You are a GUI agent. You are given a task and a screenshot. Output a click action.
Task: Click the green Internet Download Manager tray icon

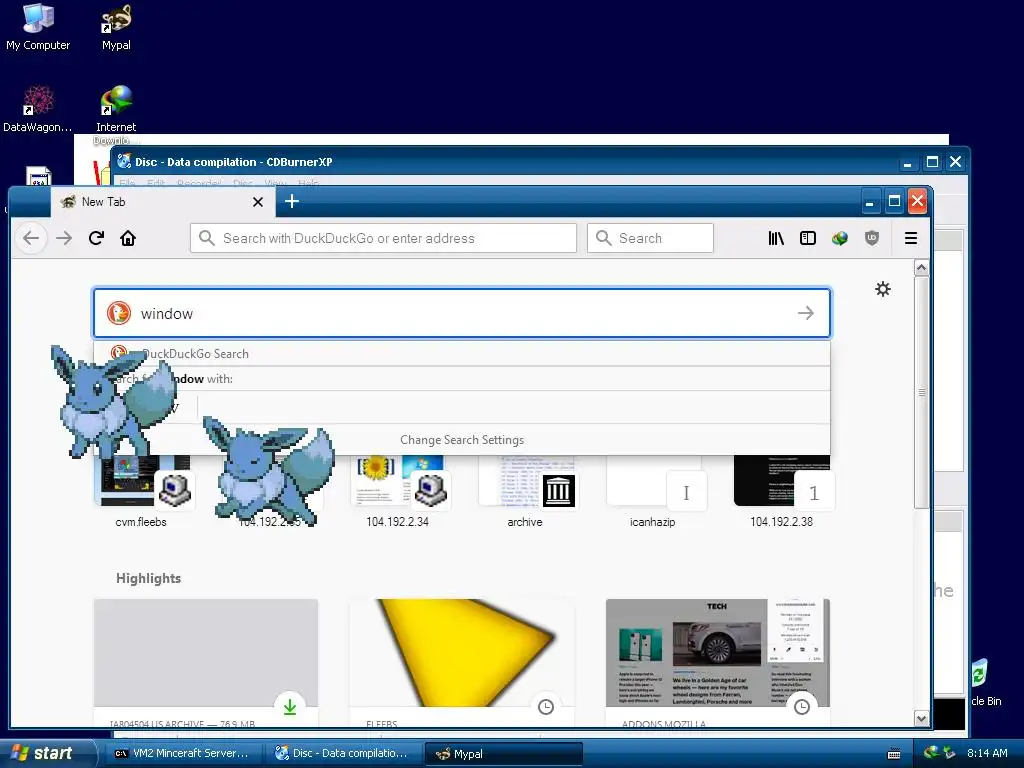click(931, 752)
